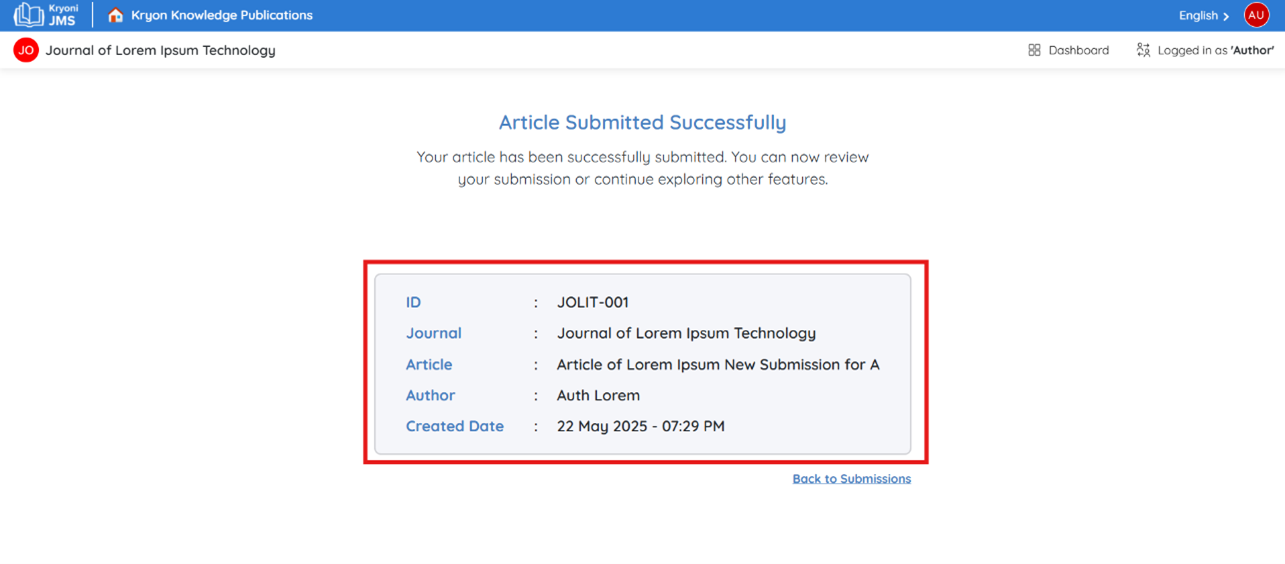Click the created date 22 May 2025 value
This screenshot has height=564, width=1285.
coord(641,426)
